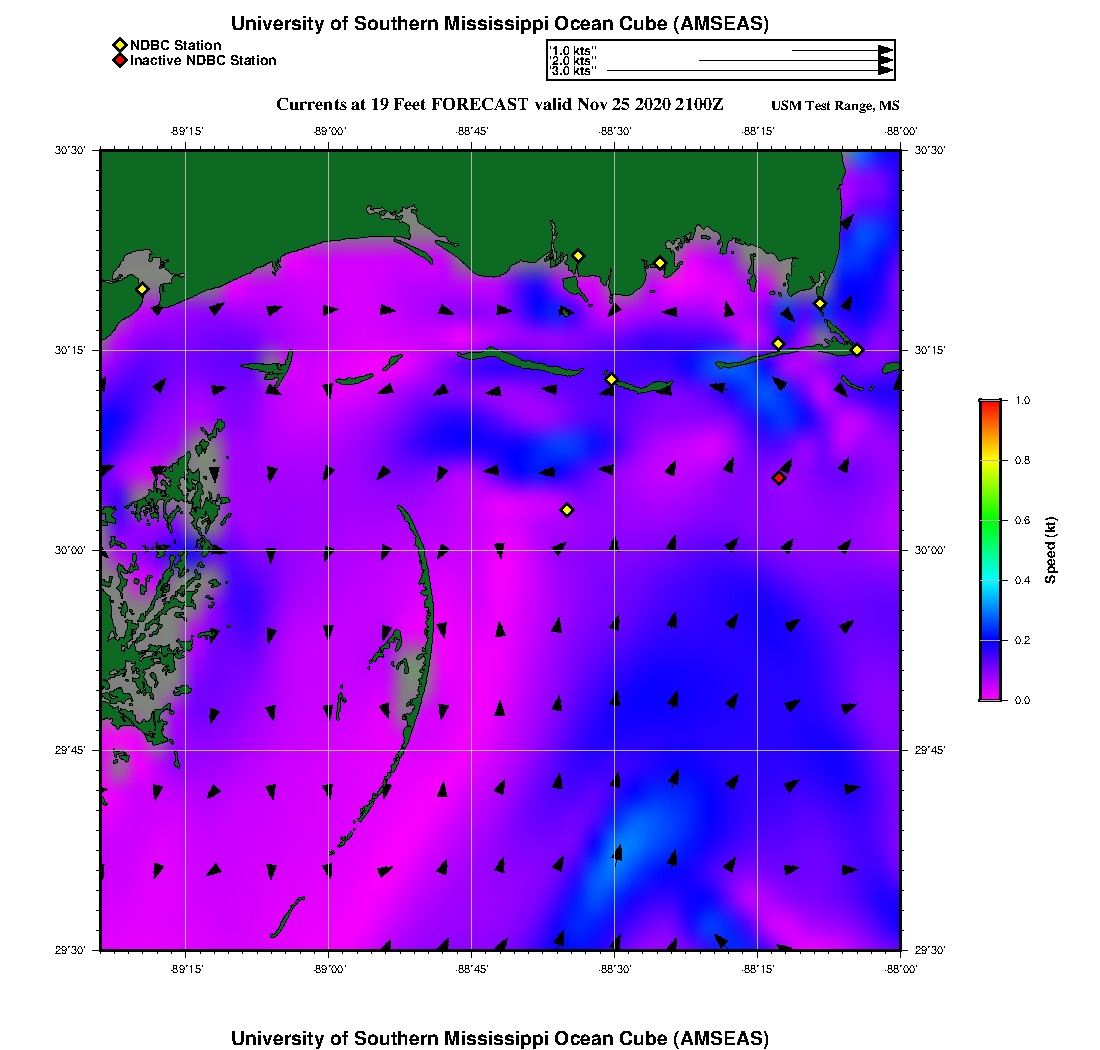Image resolution: width=1100 pixels, height=1050 pixels.
Task: Click the bottom Ocean Cube (AMSEAS) title
Action: [499, 1037]
